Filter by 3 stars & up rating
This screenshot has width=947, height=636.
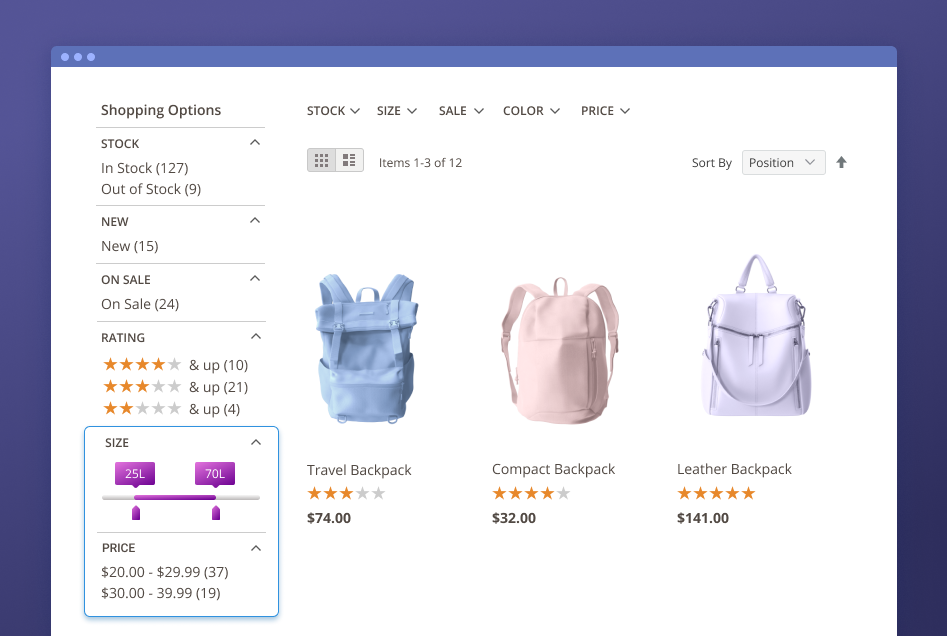coord(175,387)
